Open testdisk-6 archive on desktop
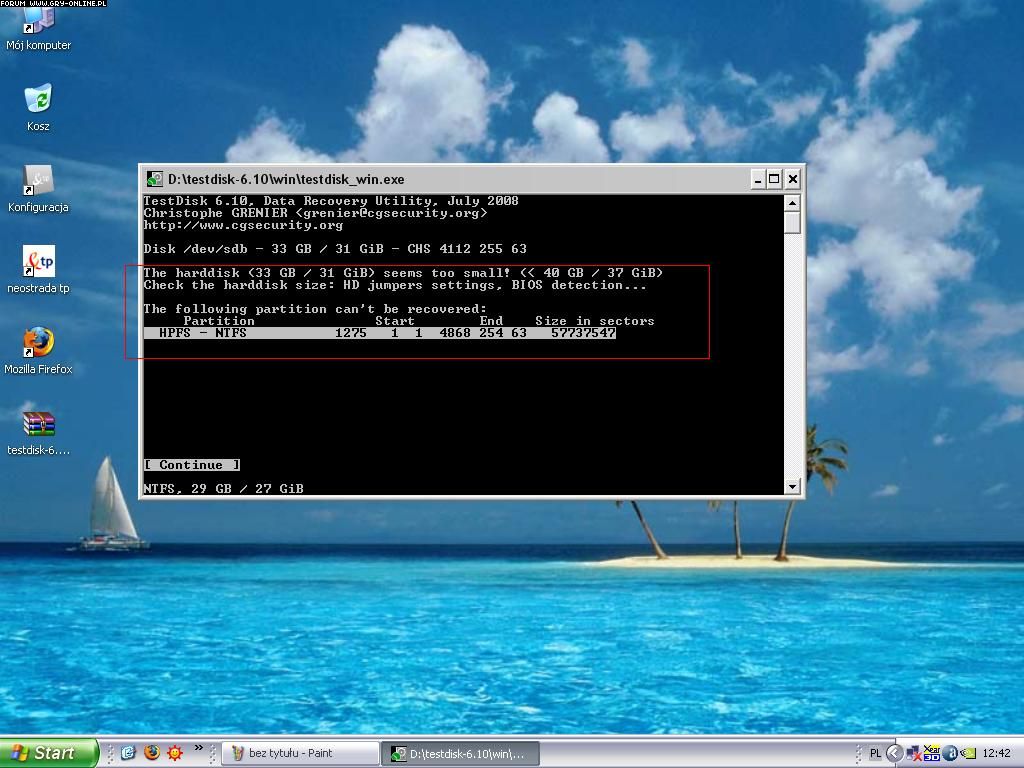Image resolution: width=1024 pixels, height=768 pixels. 38,424
